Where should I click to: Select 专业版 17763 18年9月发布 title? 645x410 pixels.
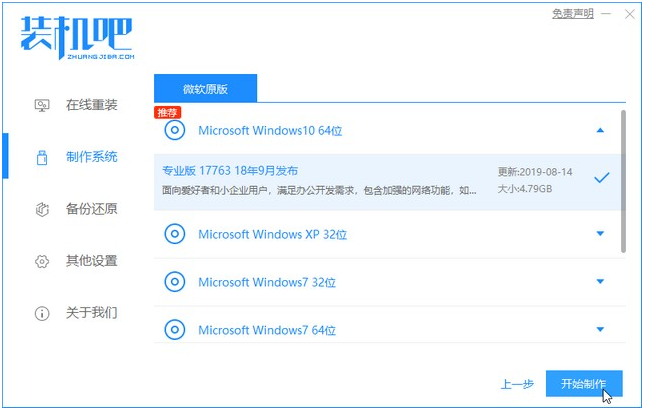point(230,171)
